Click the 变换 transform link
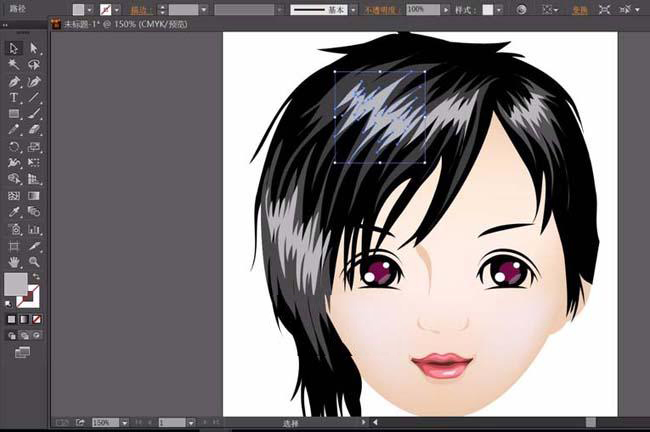Viewport: 650px width, 432px height. coord(579,9)
